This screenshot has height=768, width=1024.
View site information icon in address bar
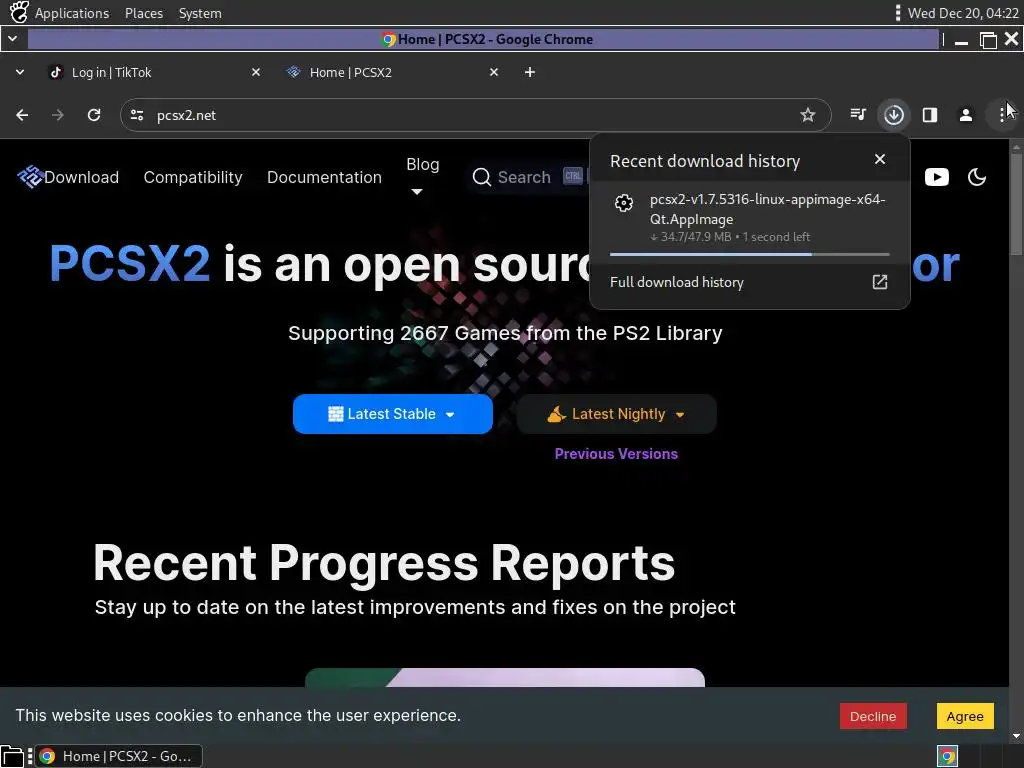click(x=136, y=115)
